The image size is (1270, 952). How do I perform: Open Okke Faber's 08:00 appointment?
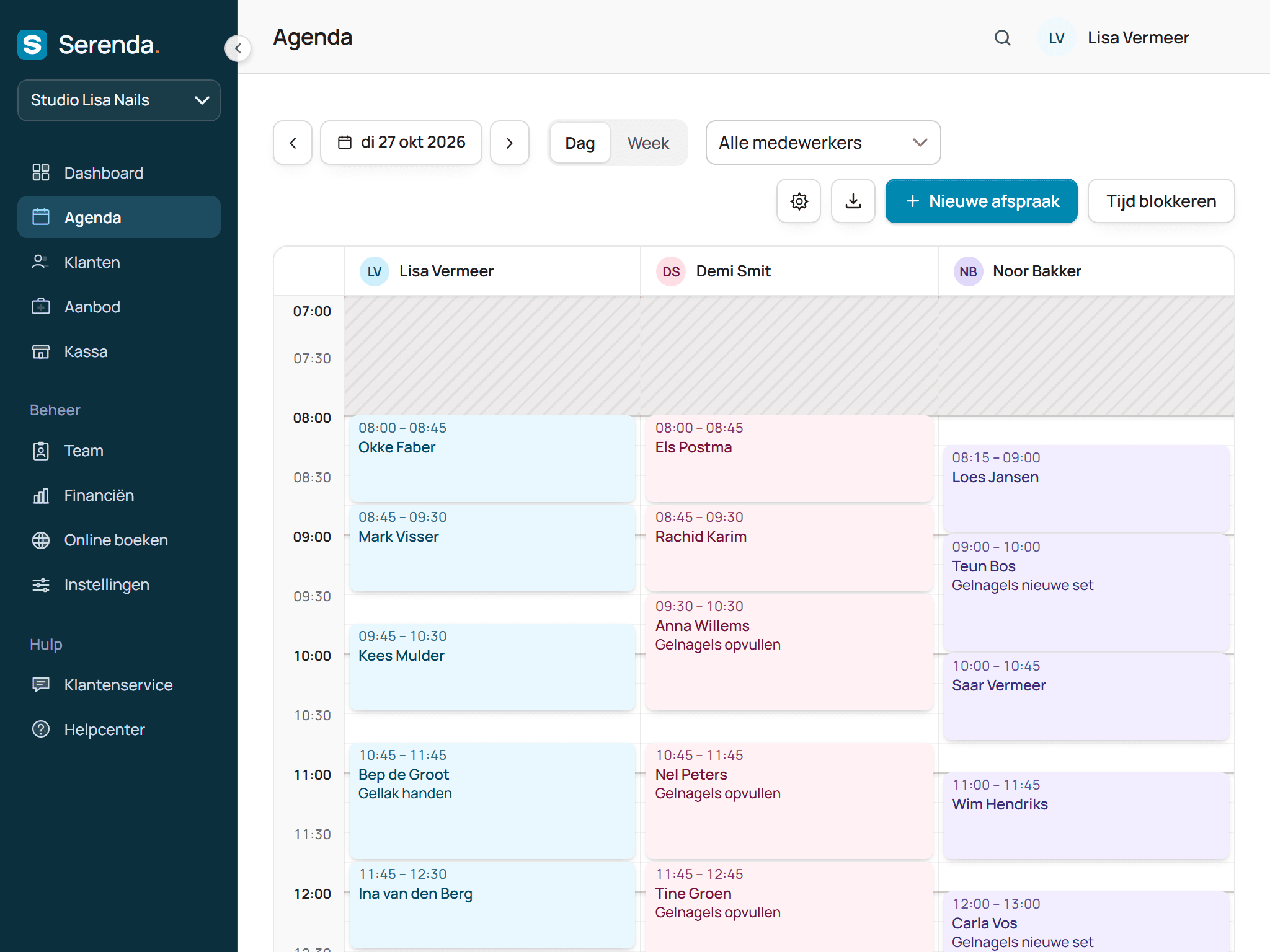492,459
